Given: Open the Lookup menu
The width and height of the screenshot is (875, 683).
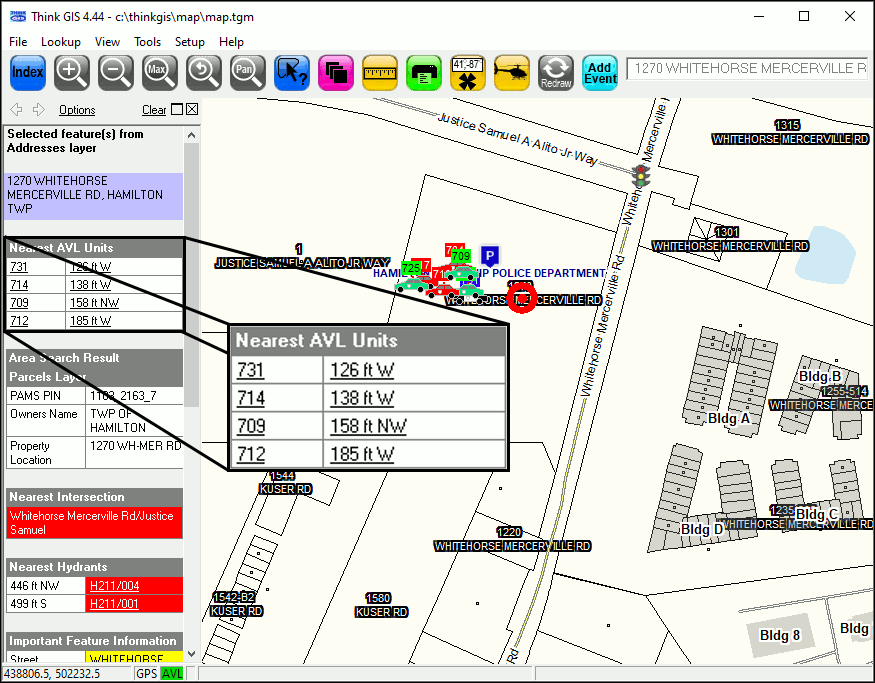Looking at the screenshot, I should [60, 42].
